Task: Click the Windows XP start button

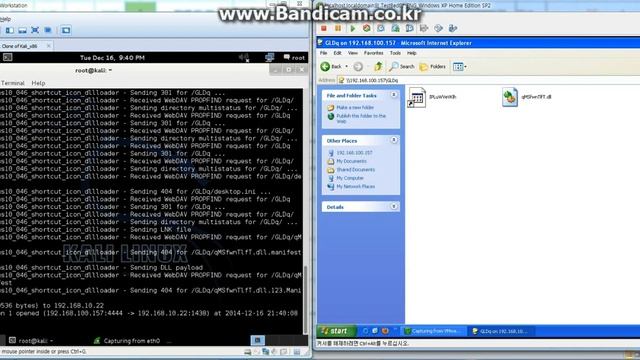Action: [x=337, y=331]
